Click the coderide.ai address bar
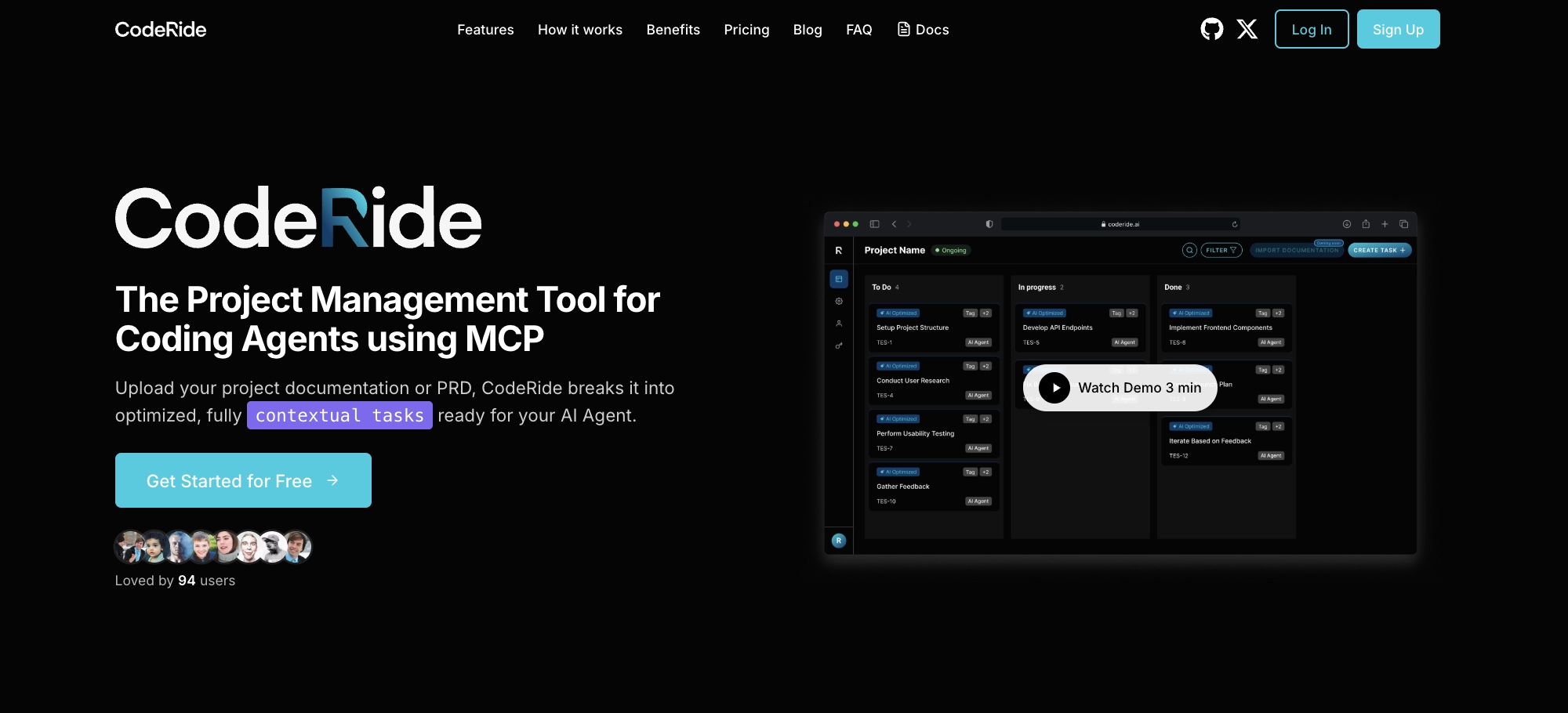1568x713 pixels. (x=1123, y=224)
